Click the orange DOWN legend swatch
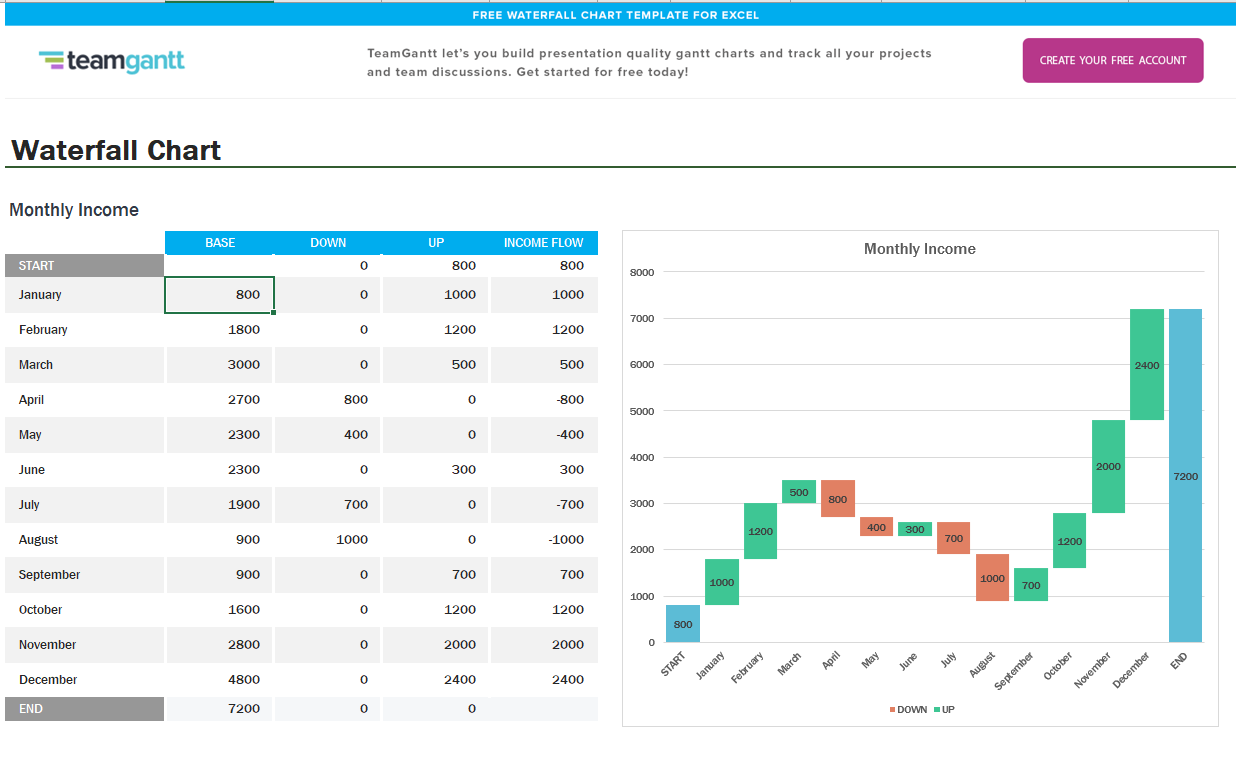Viewport: 1236px width, 772px height. (893, 710)
